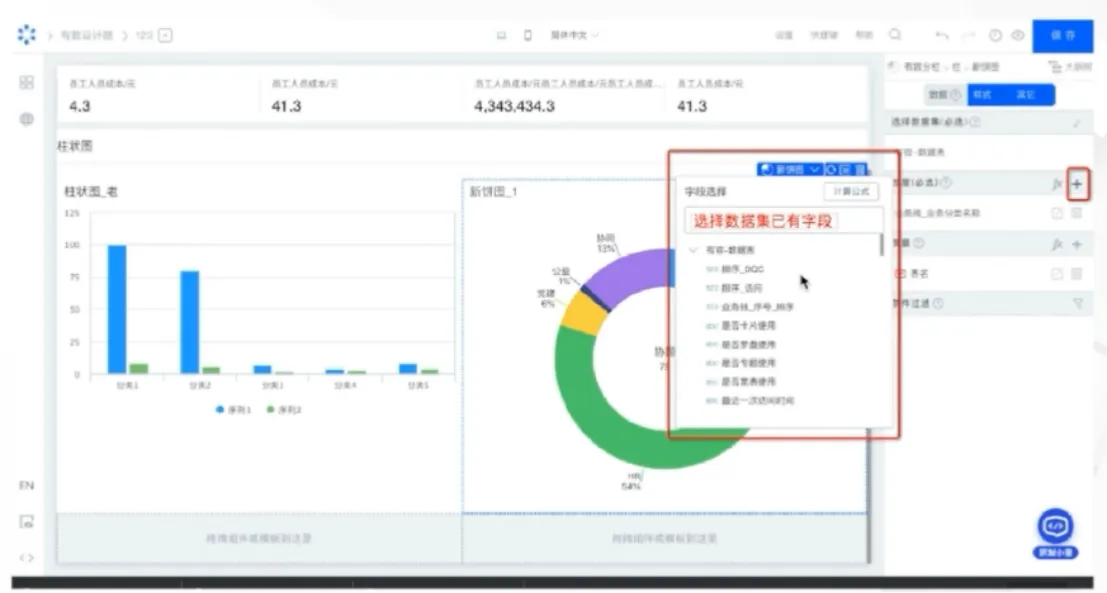Click the 柱状图_老 chart title
The height and width of the screenshot is (593, 1107).
point(91,191)
